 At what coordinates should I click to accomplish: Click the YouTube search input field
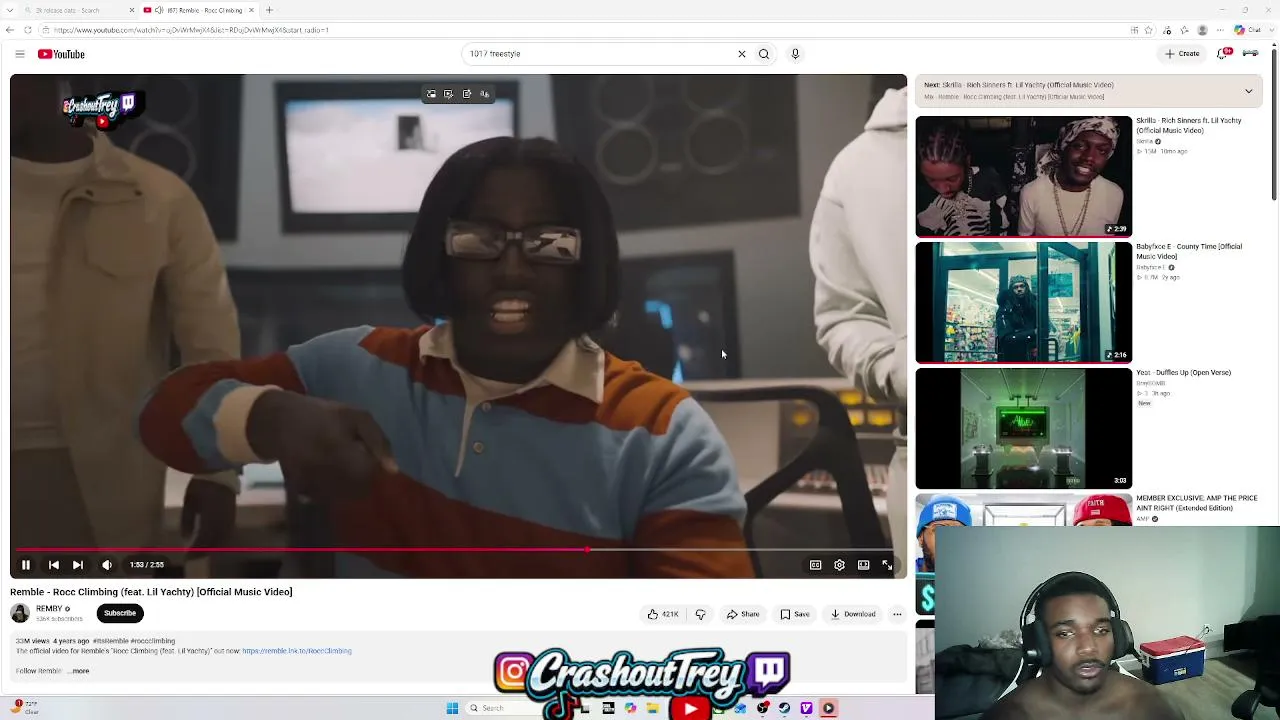(x=598, y=54)
